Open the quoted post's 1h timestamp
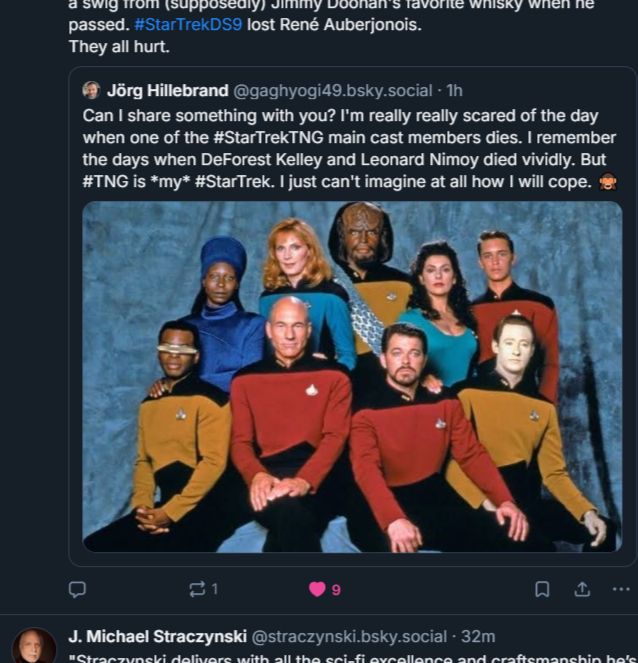 [x=455, y=90]
